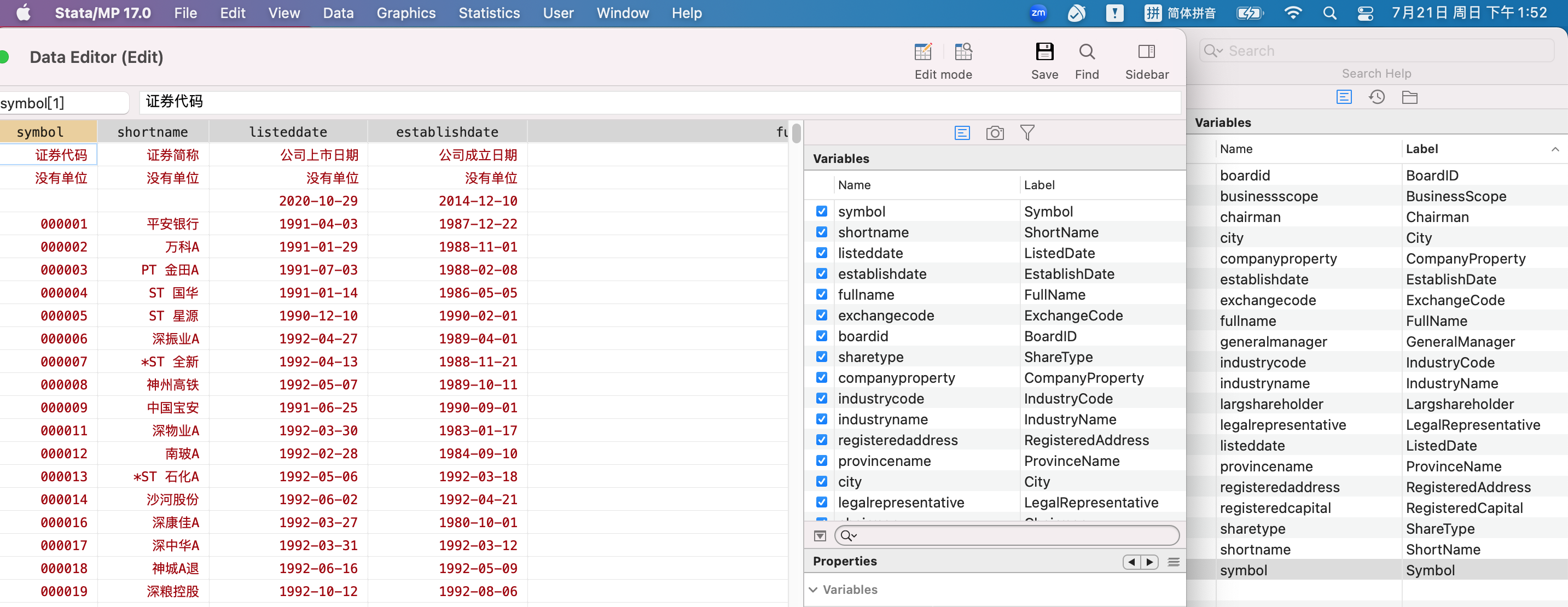Uncheck the symbol variable checkbox
The width and height of the screenshot is (1568, 607).
821,211
